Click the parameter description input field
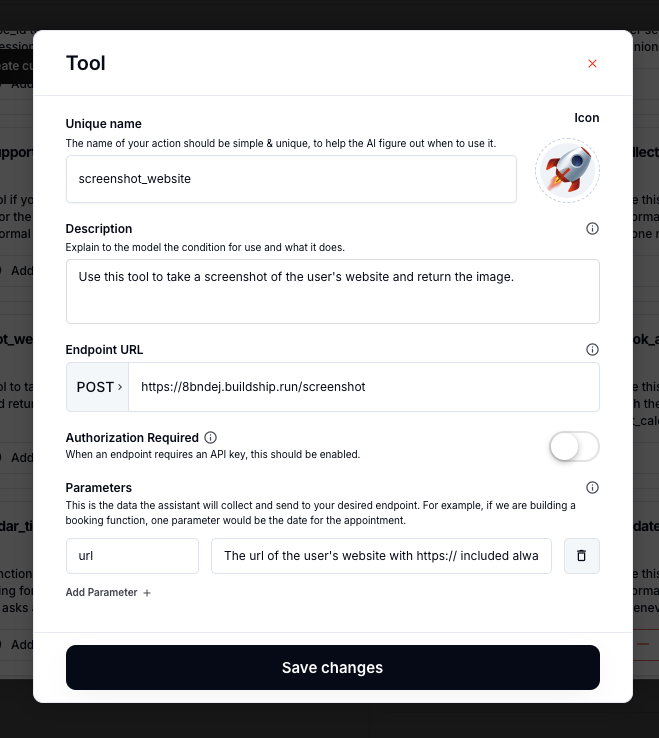Image resolution: width=659 pixels, height=738 pixels. [381, 556]
